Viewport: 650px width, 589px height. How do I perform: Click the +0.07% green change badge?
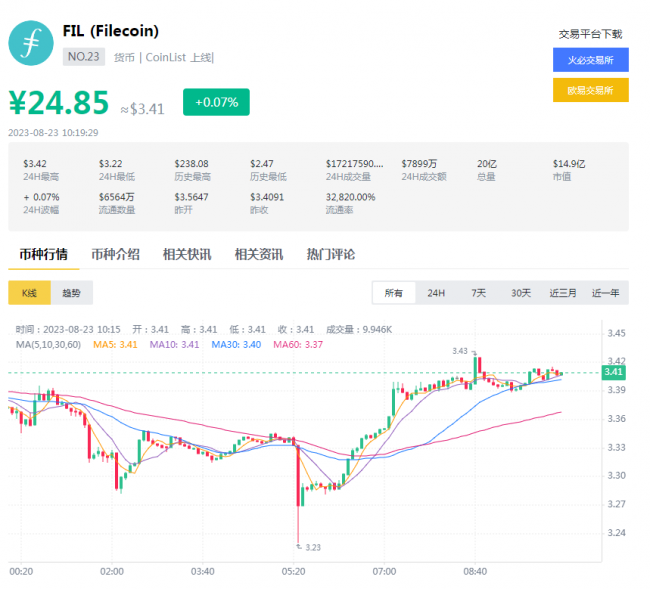(x=216, y=102)
